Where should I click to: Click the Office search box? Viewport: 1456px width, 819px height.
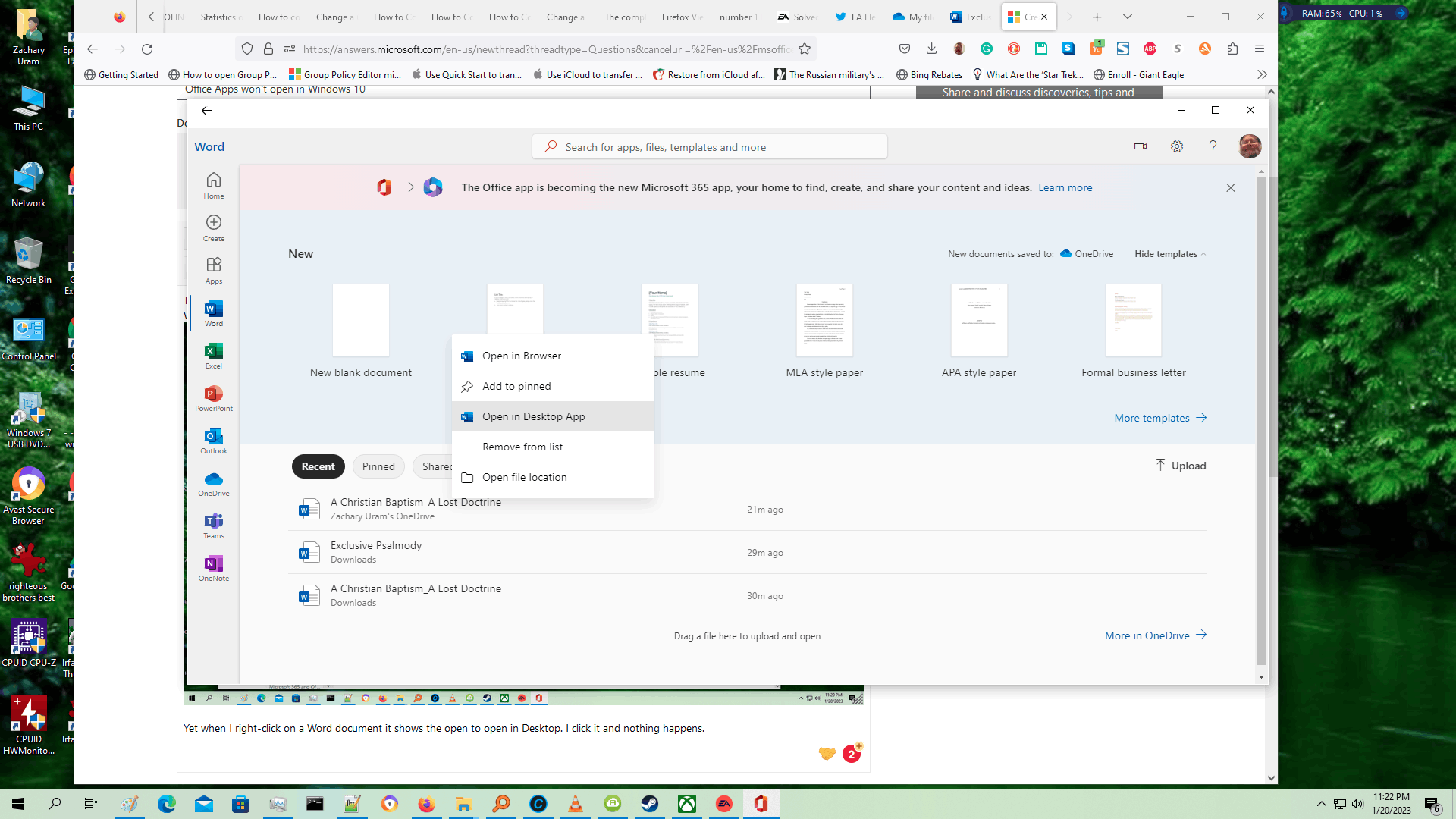709,147
